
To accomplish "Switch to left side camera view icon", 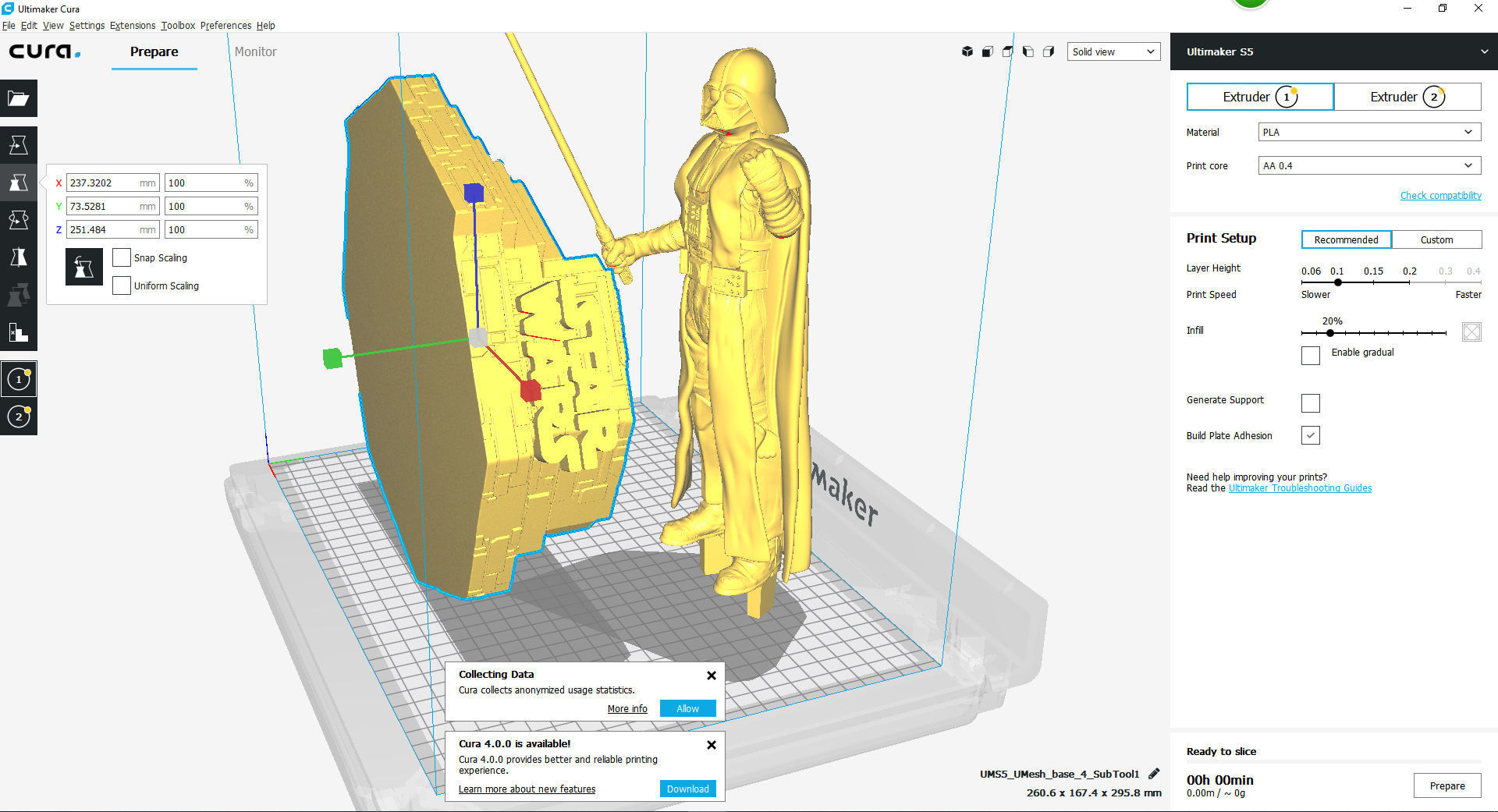I will 1028,51.
